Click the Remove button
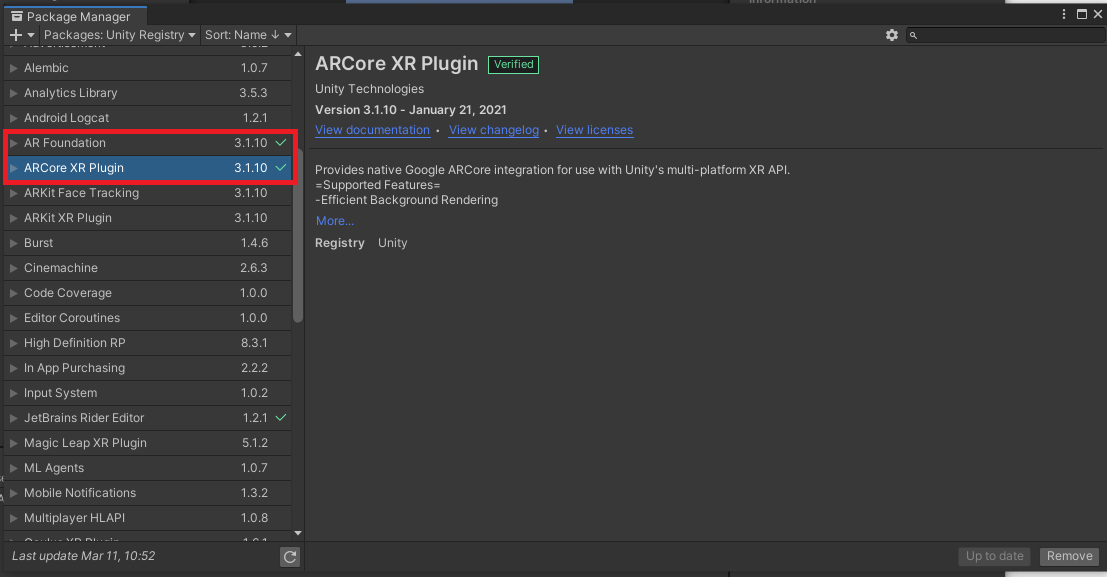This screenshot has width=1107, height=577. [x=1070, y=556]
